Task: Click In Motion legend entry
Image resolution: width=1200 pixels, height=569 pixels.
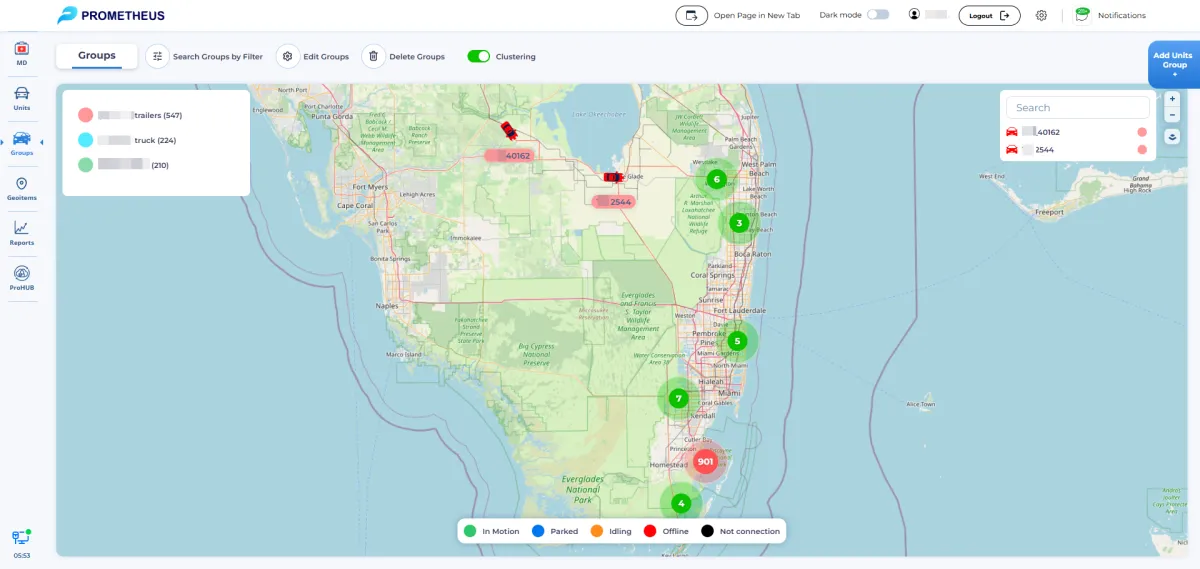Action: coord(492,531)
